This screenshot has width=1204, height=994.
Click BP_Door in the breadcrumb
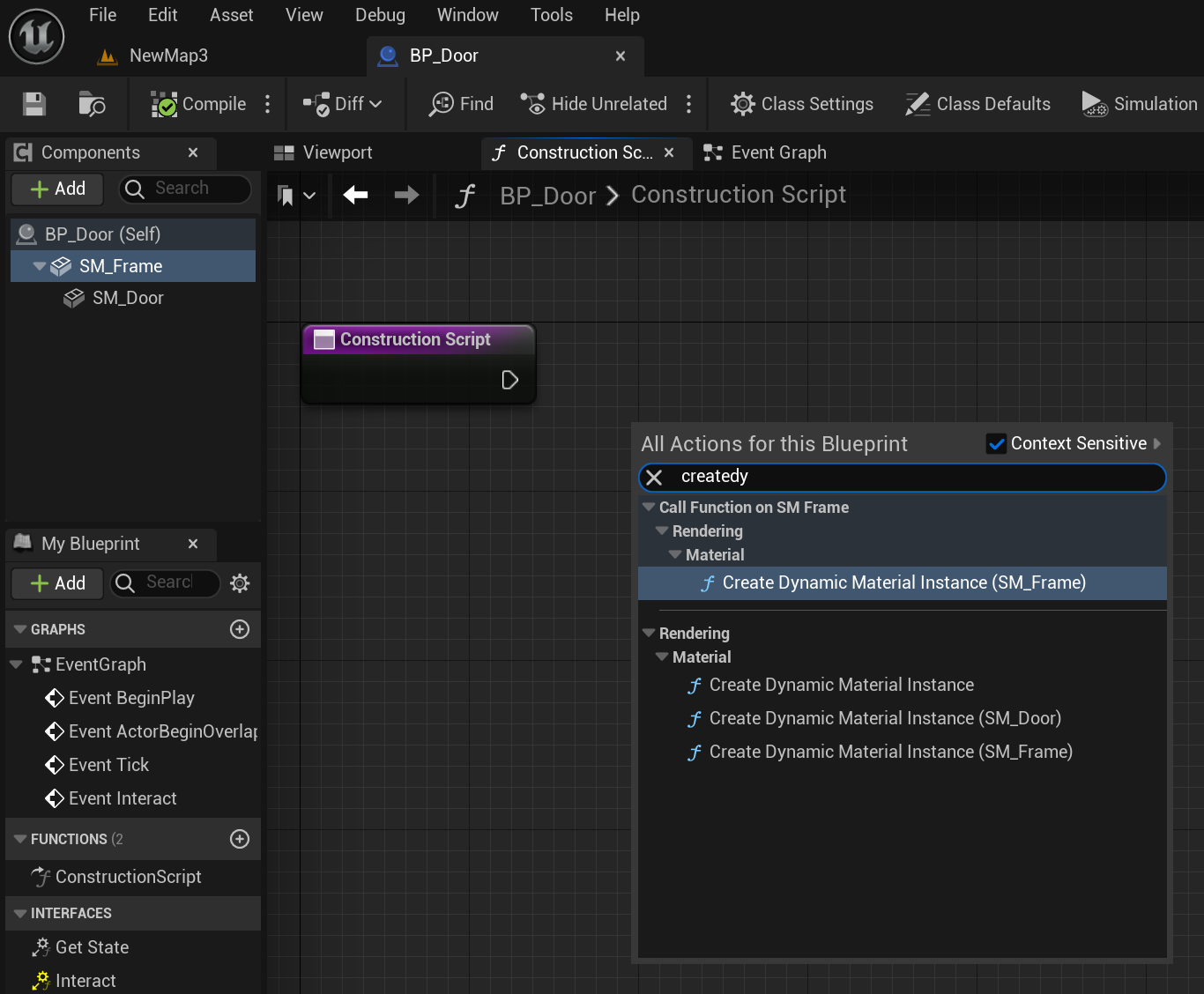[x=548, y=196]
